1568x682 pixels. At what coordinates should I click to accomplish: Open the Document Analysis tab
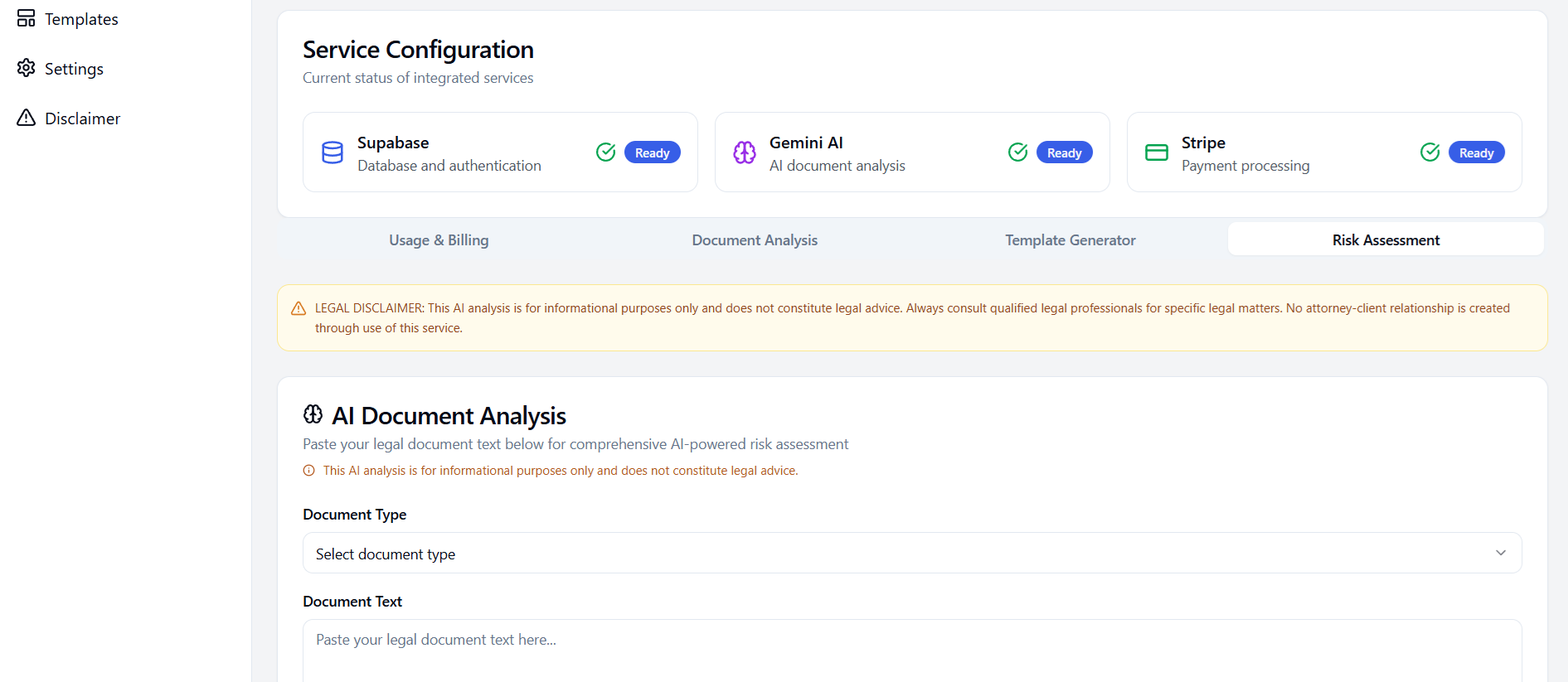pyautogui.click(x=755, y=240)
